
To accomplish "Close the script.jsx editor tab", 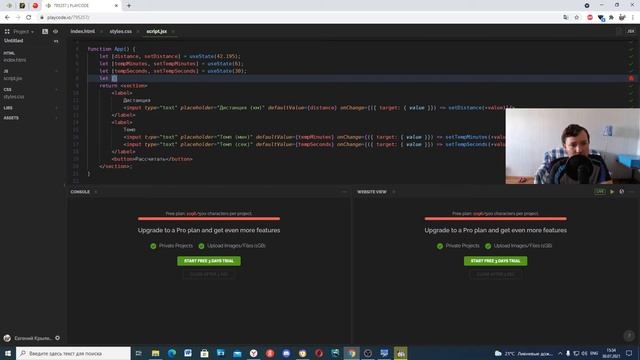I will pos(173,31).
